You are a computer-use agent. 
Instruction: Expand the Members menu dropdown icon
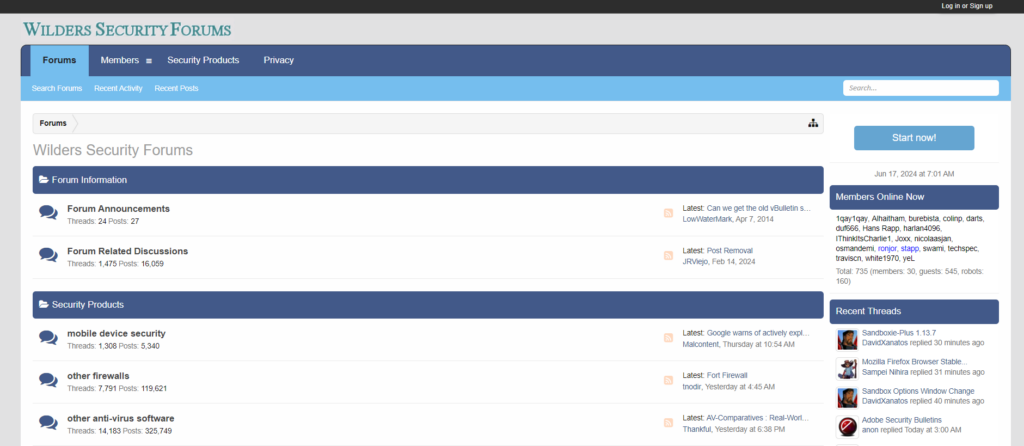[x=149, y=61]
